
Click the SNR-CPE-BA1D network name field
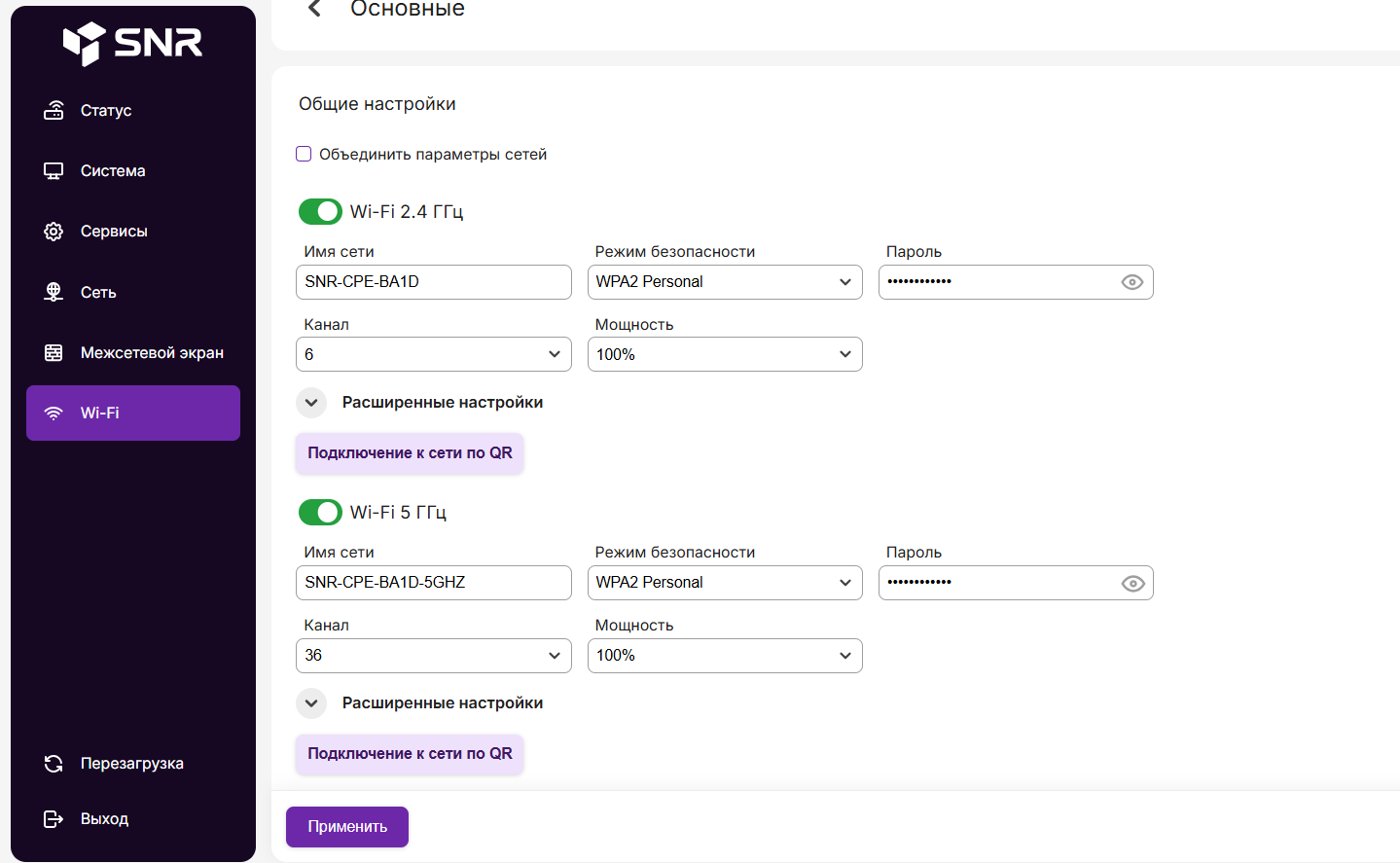coord(433,282)
